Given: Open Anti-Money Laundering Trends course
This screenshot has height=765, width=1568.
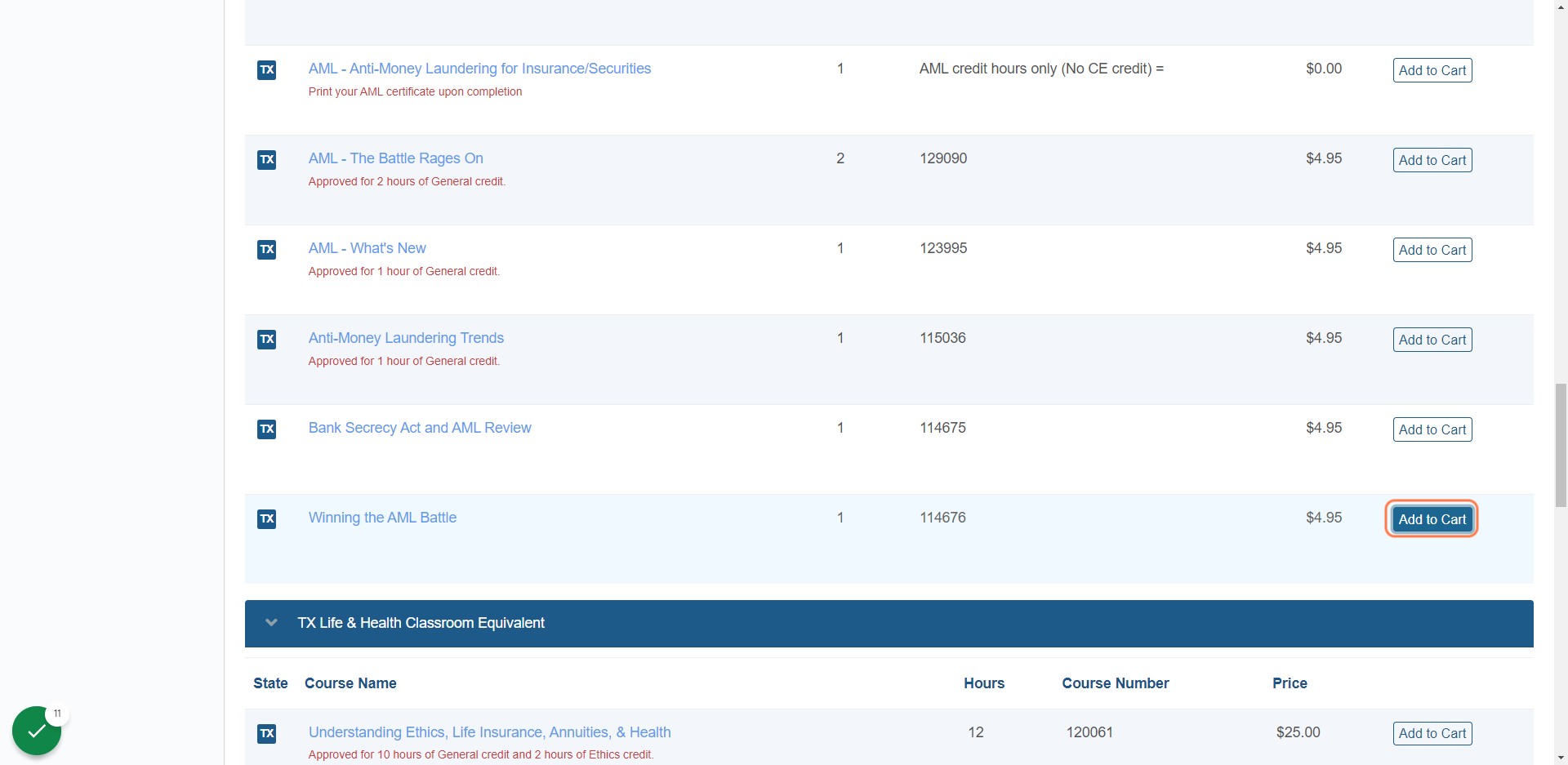Looking at the screenshot, I should 406,338.
